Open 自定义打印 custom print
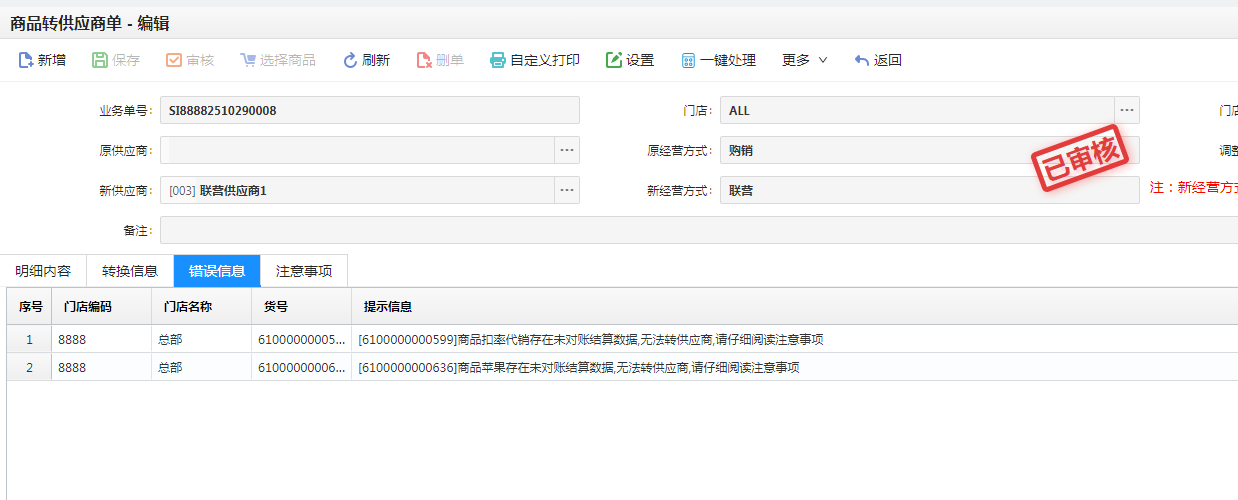 [x=498, y=60]
